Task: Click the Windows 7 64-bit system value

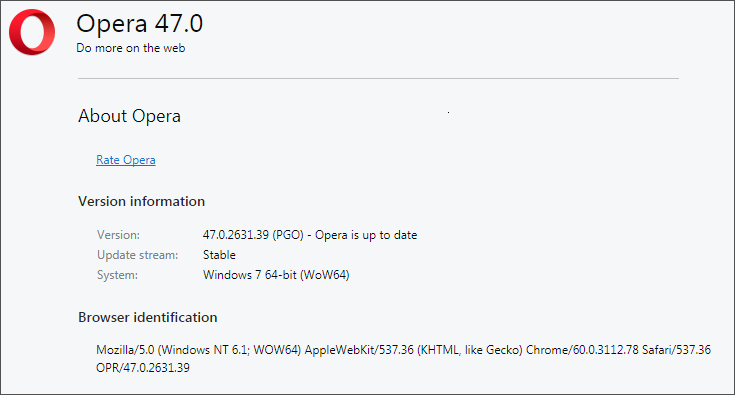Action: coord(276,275)
